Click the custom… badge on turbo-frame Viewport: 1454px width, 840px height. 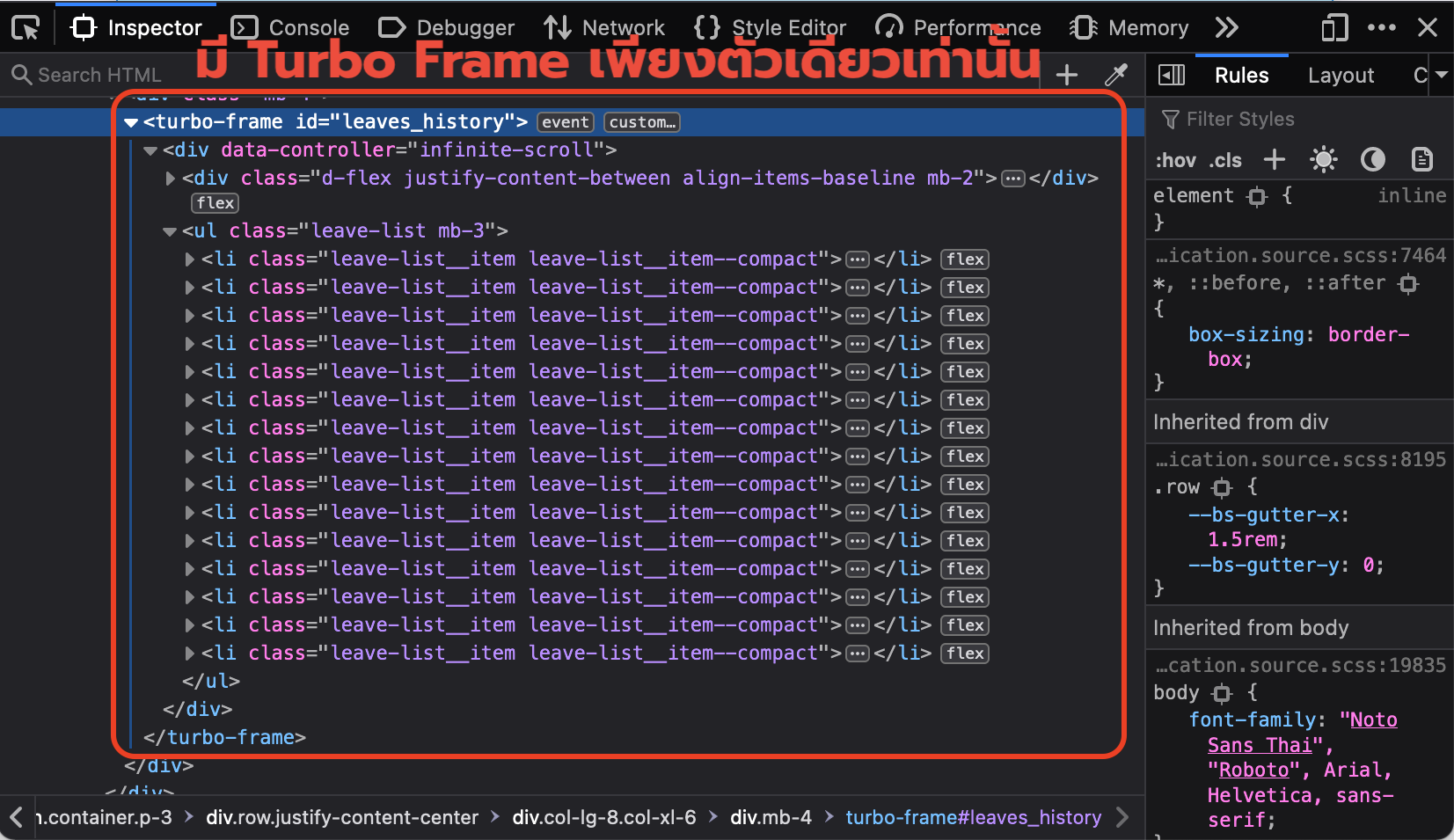point(642,122)
